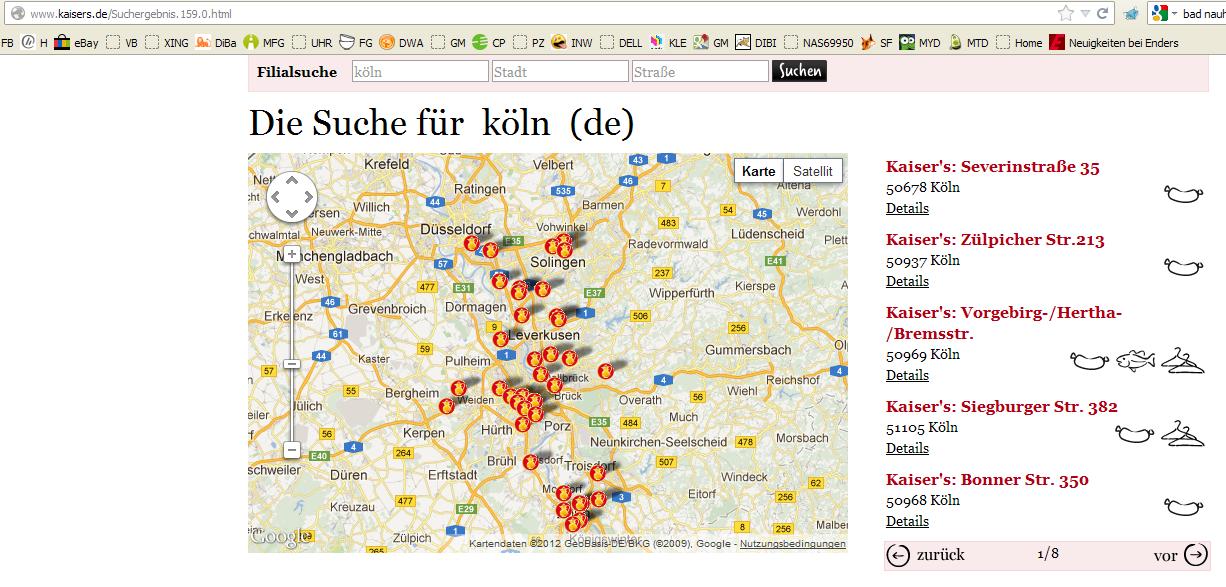Image resolution: width=1226 pixels, height=587 pixels.
Task: Open the 'Neuigkeiten bei Enders' bookmark
Action: pos(1113,43)
